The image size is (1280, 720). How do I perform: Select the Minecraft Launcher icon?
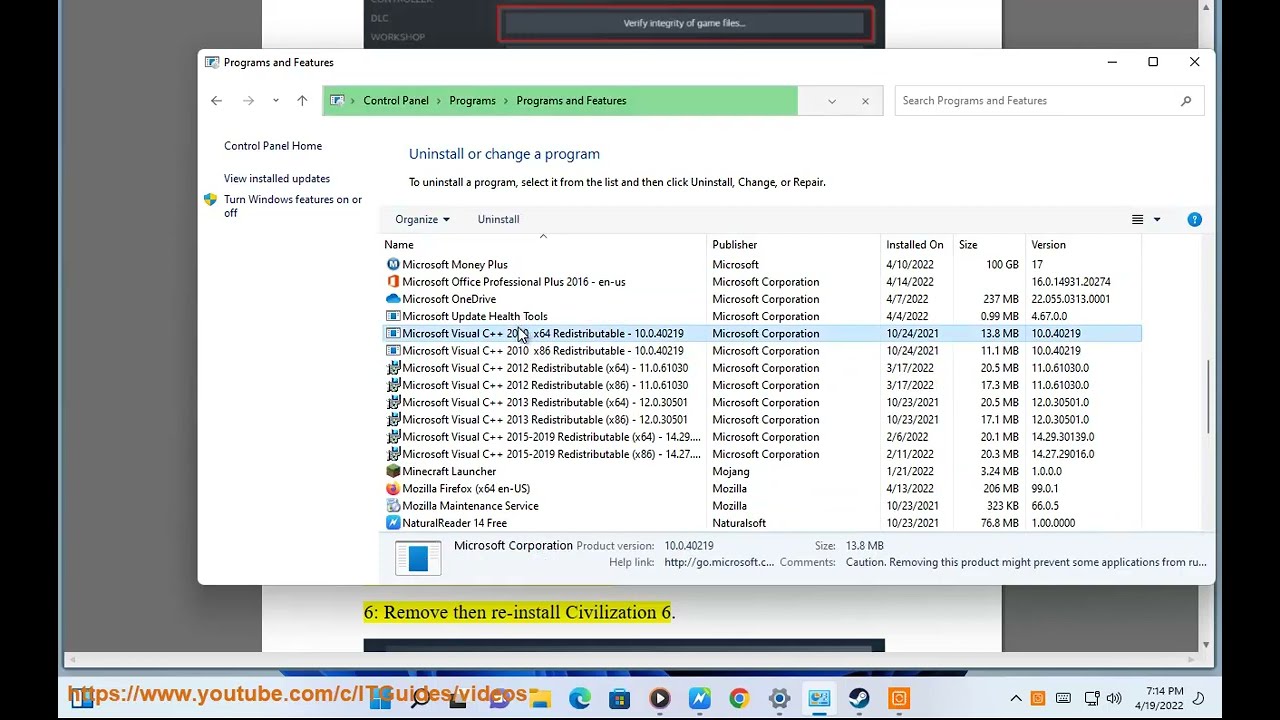(393, 471)
